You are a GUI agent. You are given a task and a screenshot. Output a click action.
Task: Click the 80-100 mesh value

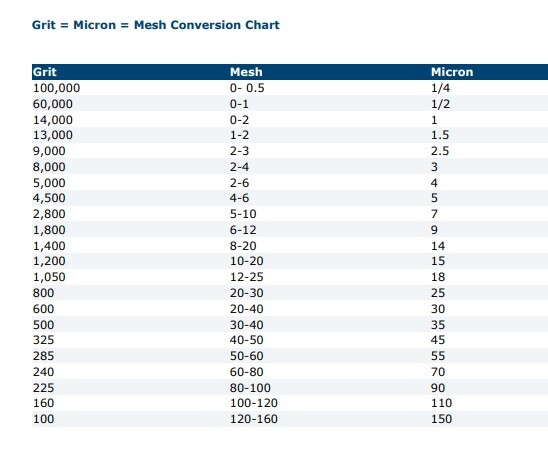[x=250, y=388]
